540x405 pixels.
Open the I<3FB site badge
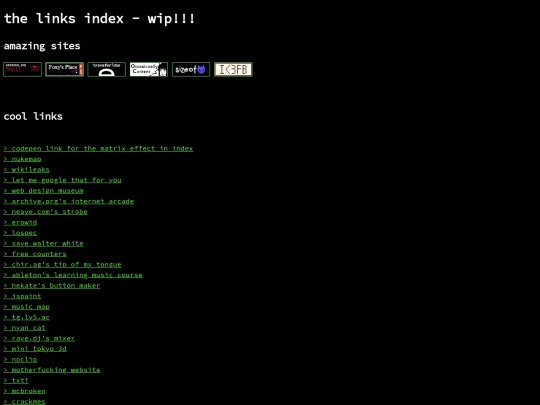pyautogui.click(x=233, y=70)
